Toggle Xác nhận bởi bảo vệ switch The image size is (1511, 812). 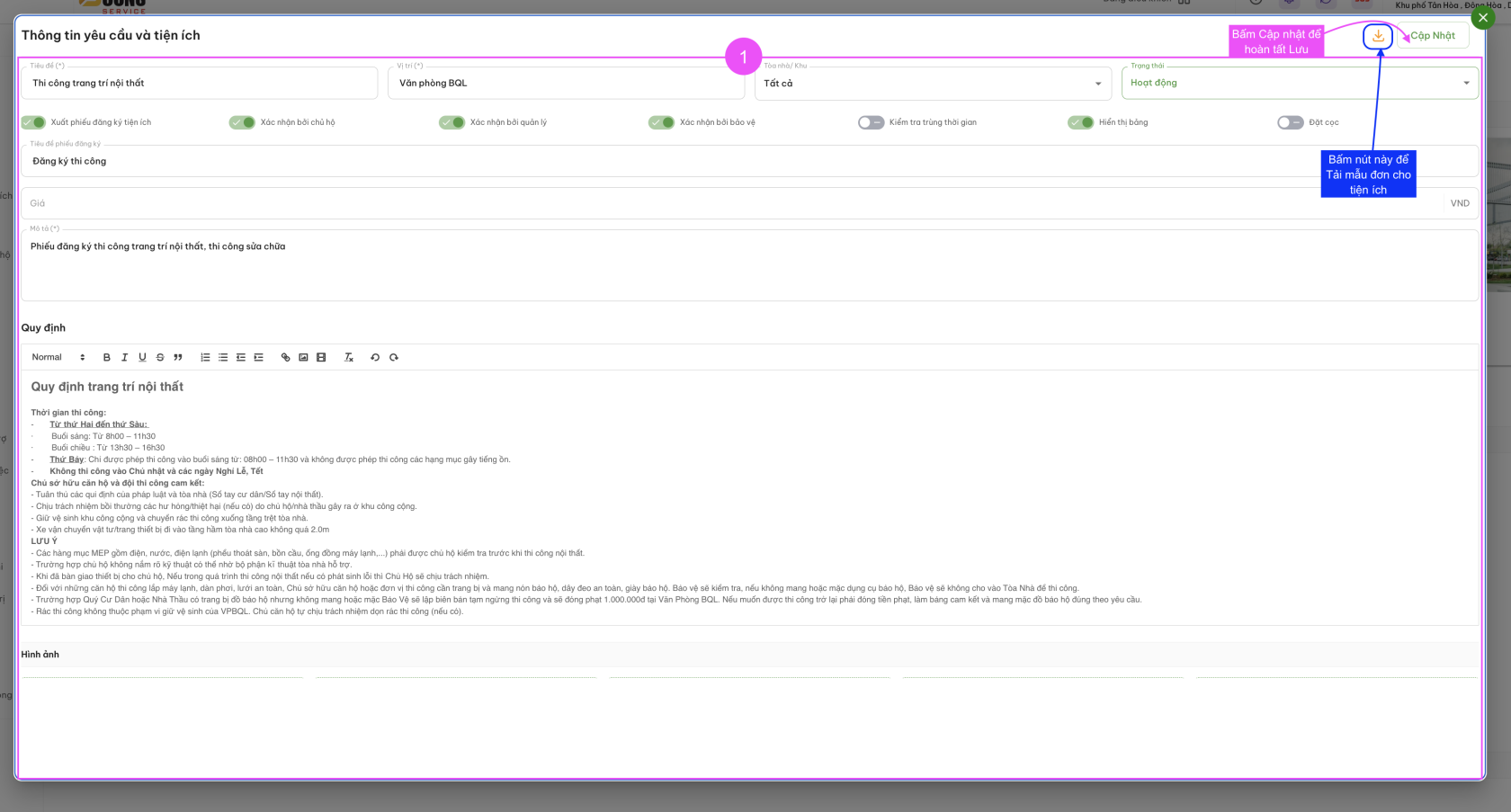click(x=661, y=122)
